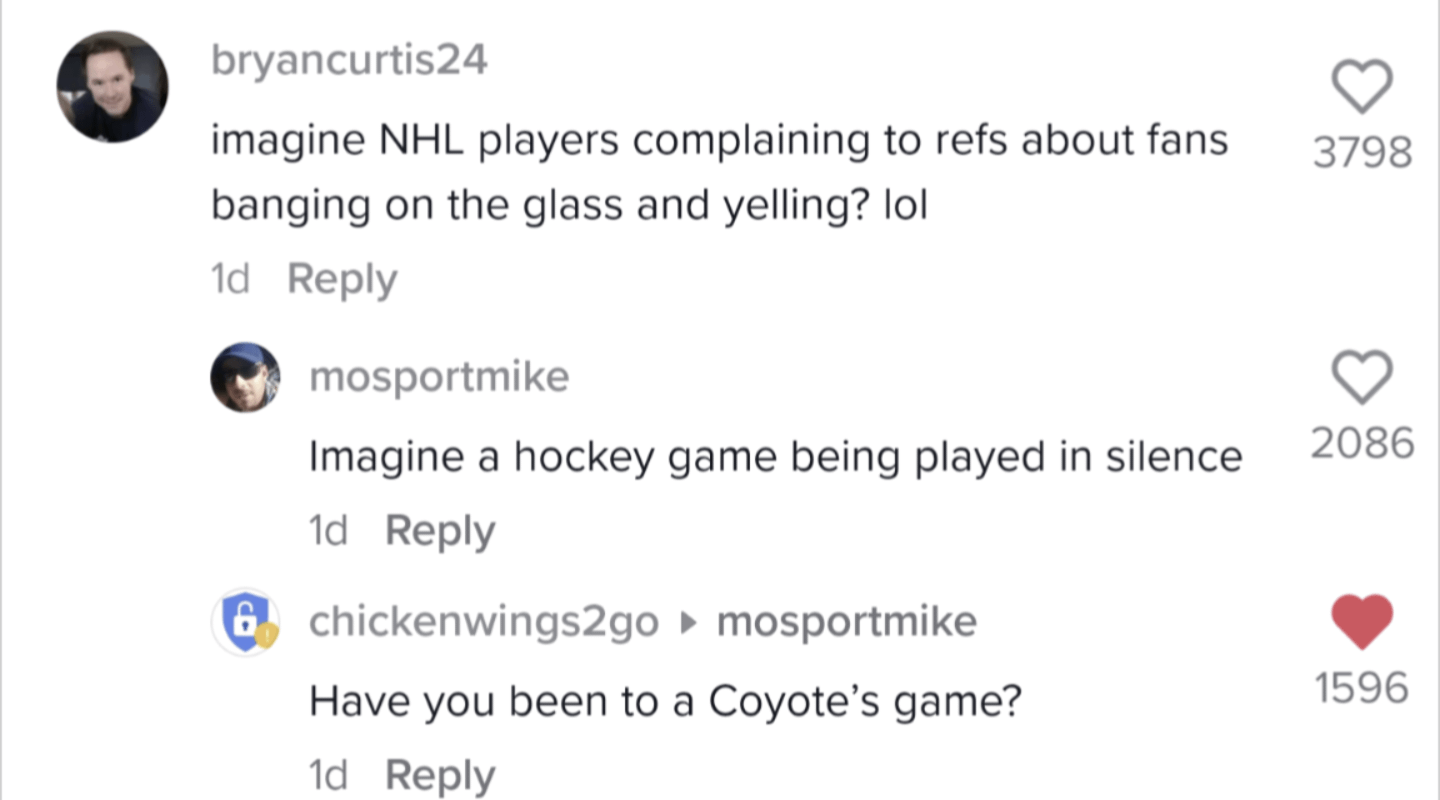Open bryancurtis24's profile picture
Image resolution: width=1440 pixels, height=800 pixels.
112,86
